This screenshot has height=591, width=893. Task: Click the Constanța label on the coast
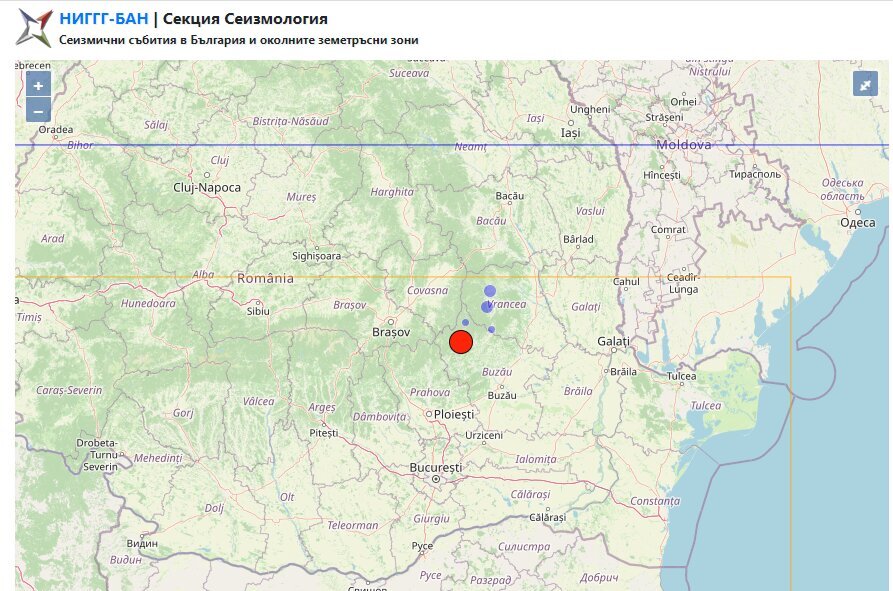point(655,501)
